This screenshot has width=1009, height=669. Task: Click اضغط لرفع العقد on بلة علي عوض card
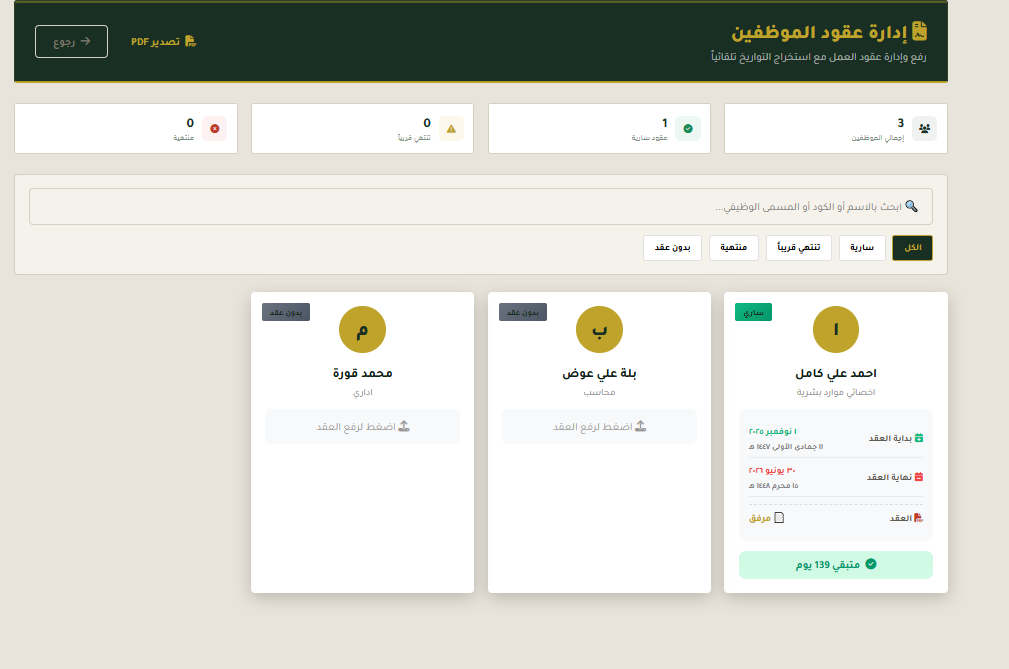[x=598, y=426]
